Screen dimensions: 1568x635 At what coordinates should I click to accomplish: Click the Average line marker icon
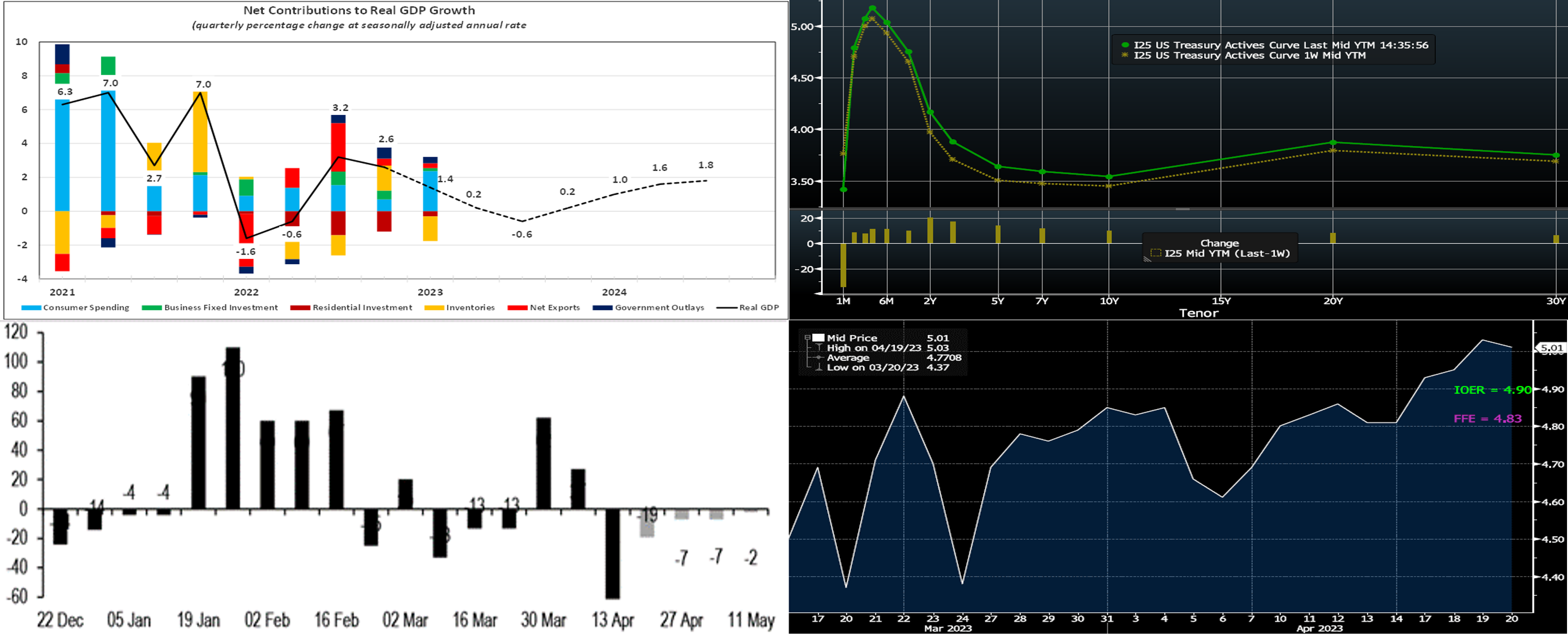[819, 358]
